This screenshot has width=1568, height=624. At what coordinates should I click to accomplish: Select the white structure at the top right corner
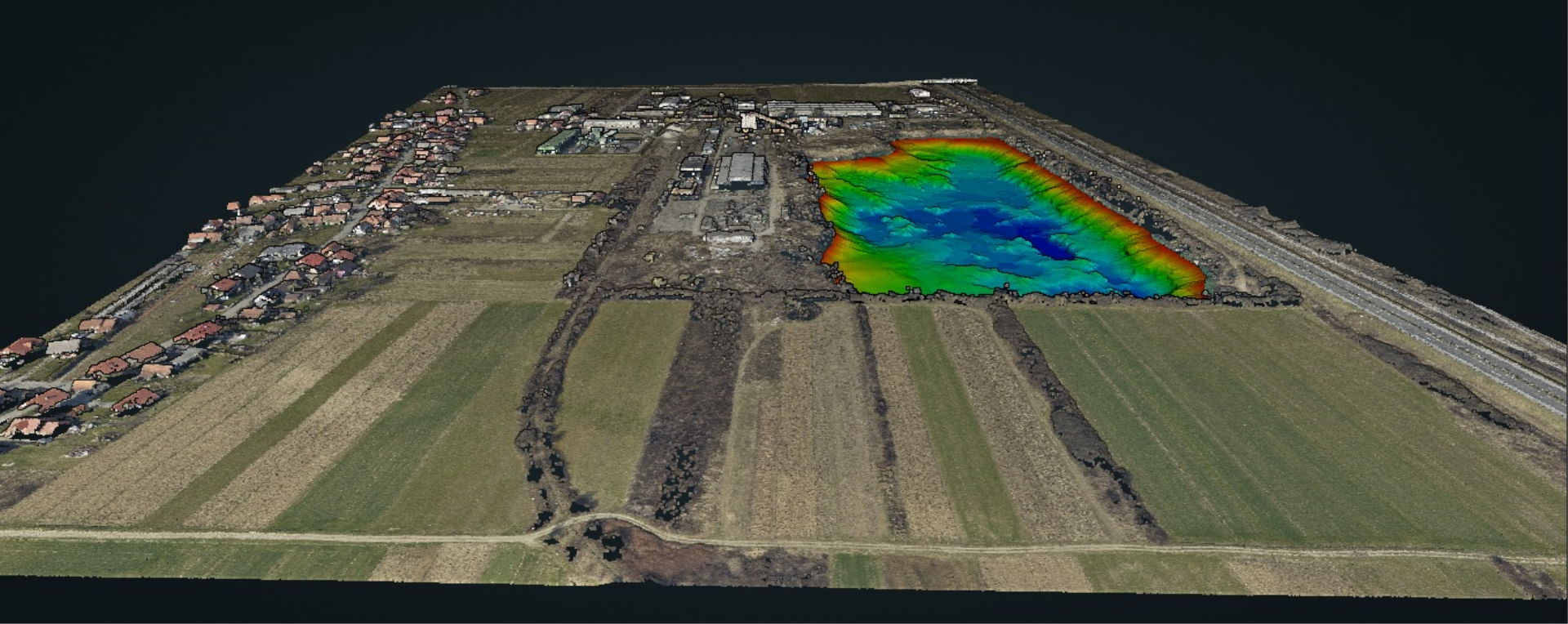951,82
